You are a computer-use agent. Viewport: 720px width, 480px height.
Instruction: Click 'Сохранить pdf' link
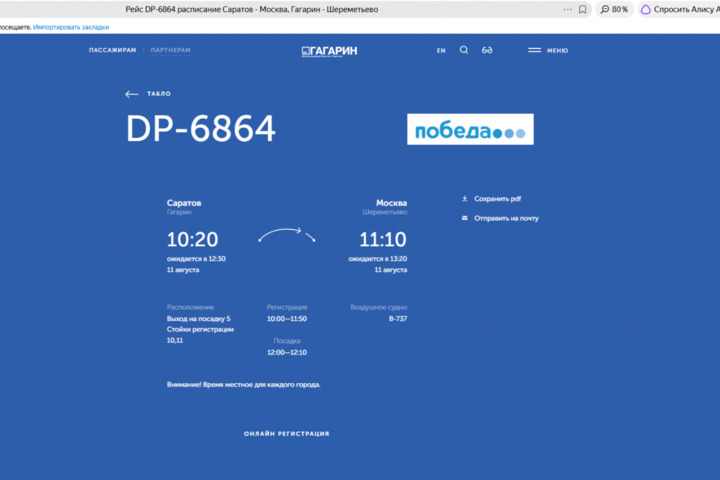pyautogui.click(x=497, y=199)
